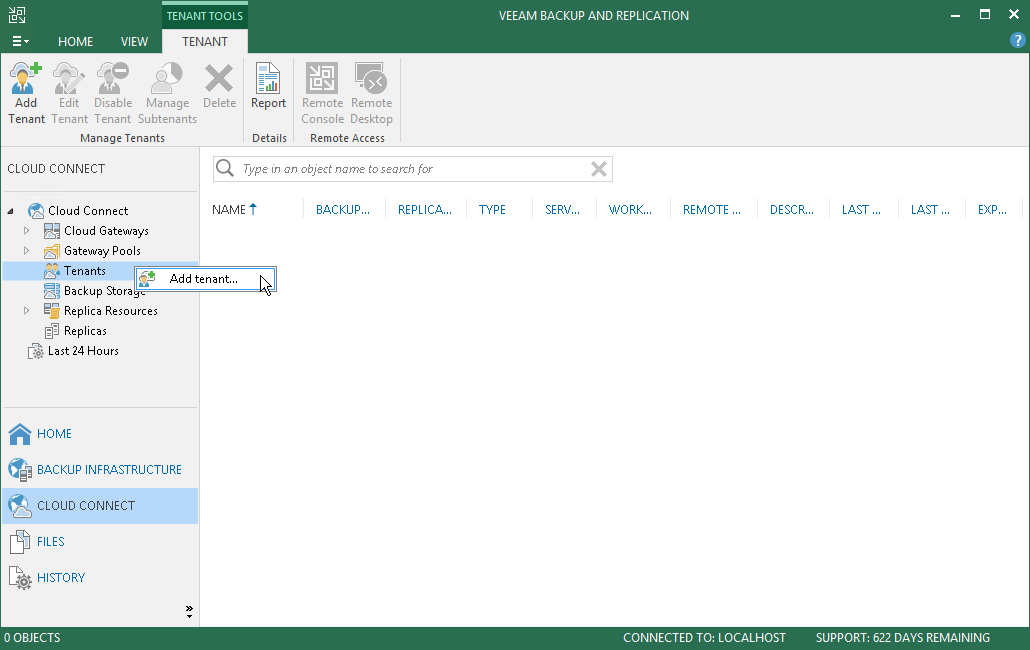Open the main hamburger menu
1030x650 pixels.
[20, 41]
